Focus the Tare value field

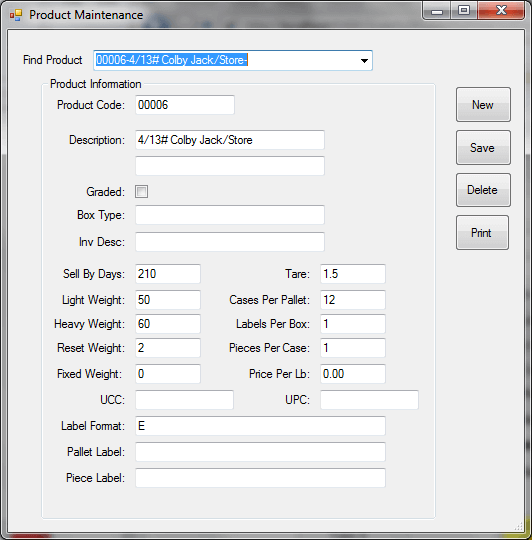point(353,274)
